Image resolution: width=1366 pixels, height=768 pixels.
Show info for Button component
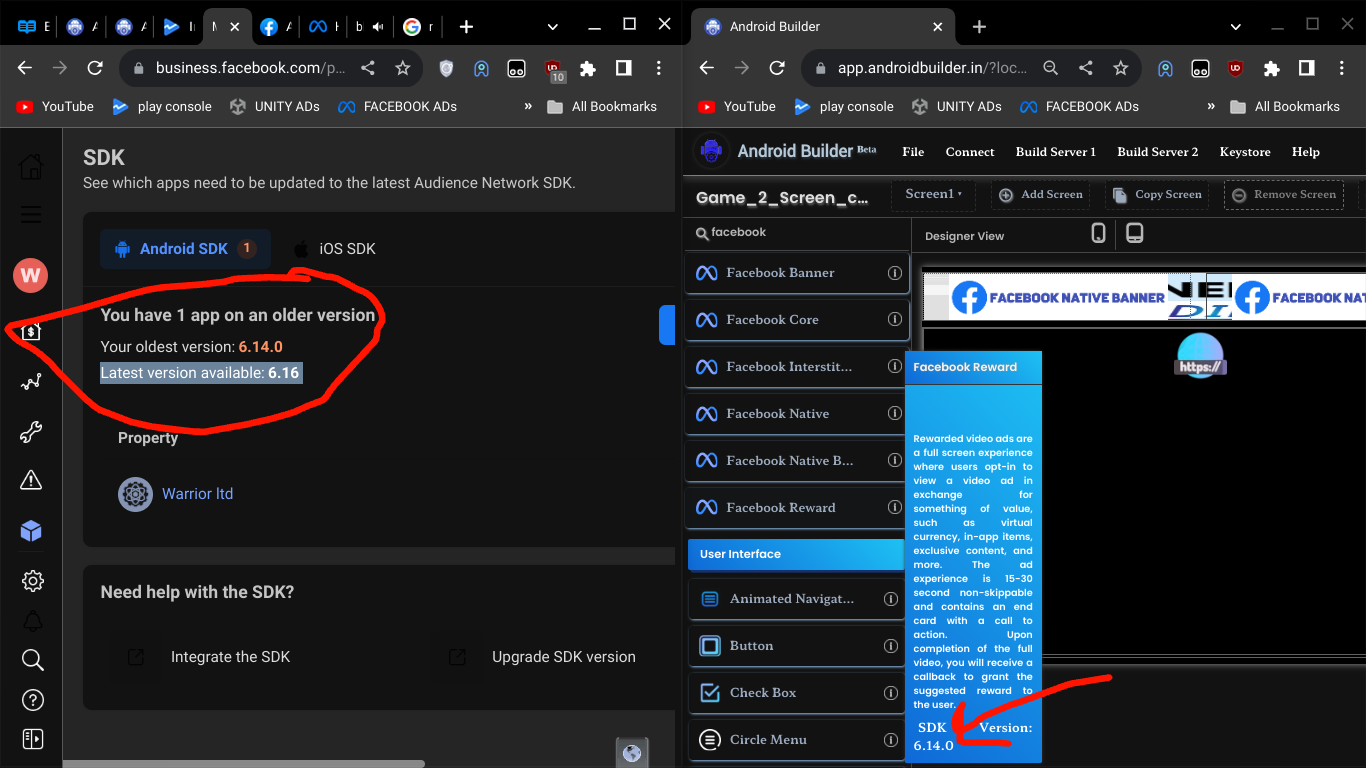[x=890, y=646]
